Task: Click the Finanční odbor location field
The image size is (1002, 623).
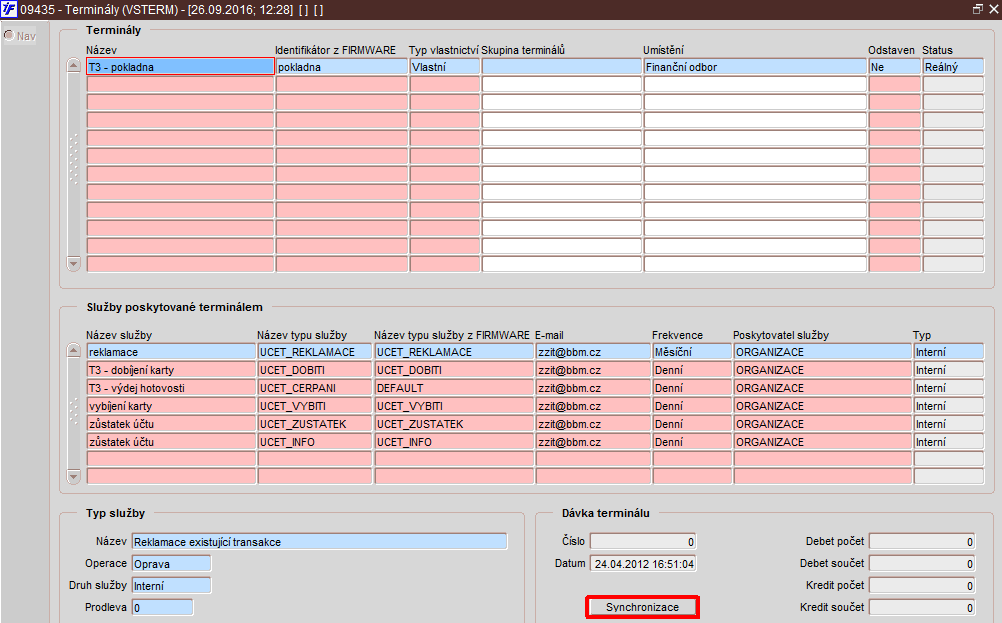Action: 755,66
